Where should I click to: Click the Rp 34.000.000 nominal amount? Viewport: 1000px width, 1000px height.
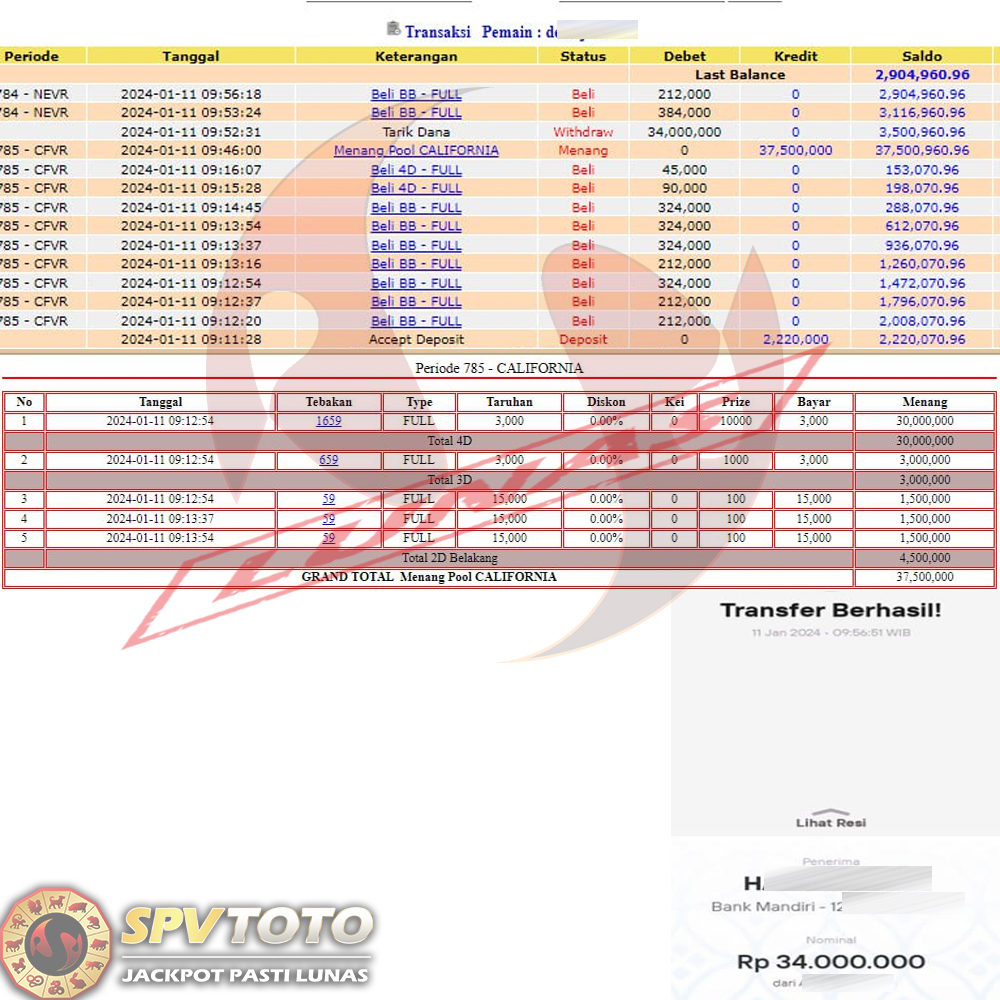(830, 962)
